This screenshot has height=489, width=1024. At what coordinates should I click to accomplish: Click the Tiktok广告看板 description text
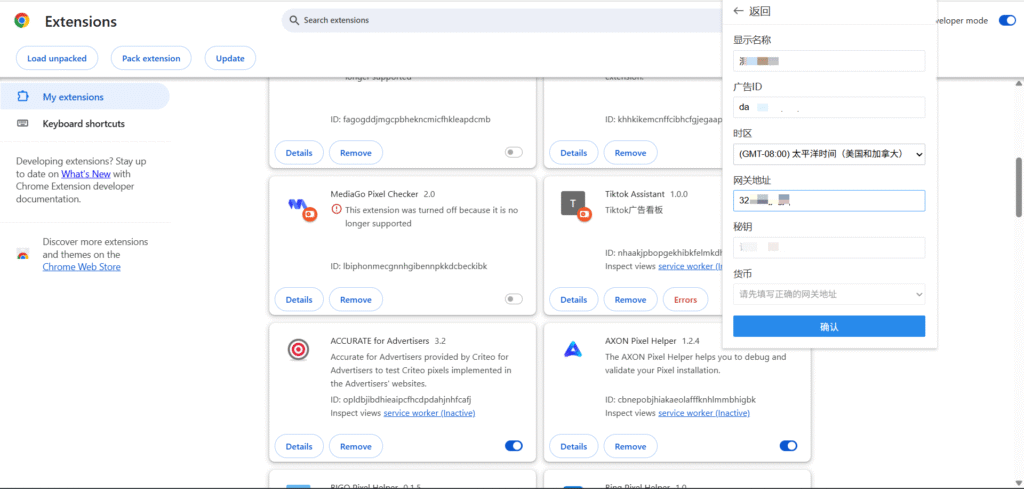pyautogui.click(x=633, y=210)
